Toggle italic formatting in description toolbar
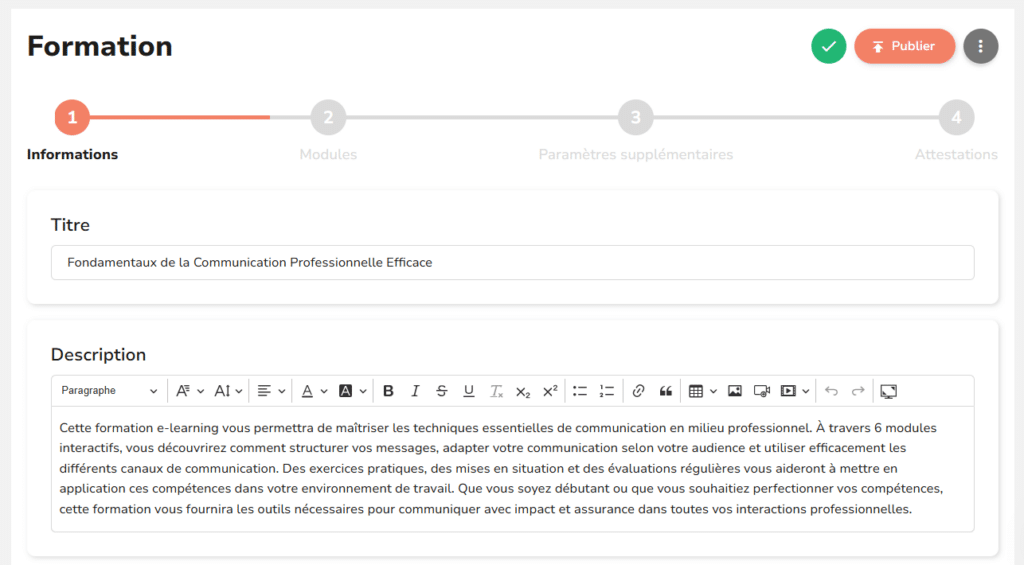 [x=415, y=391]
